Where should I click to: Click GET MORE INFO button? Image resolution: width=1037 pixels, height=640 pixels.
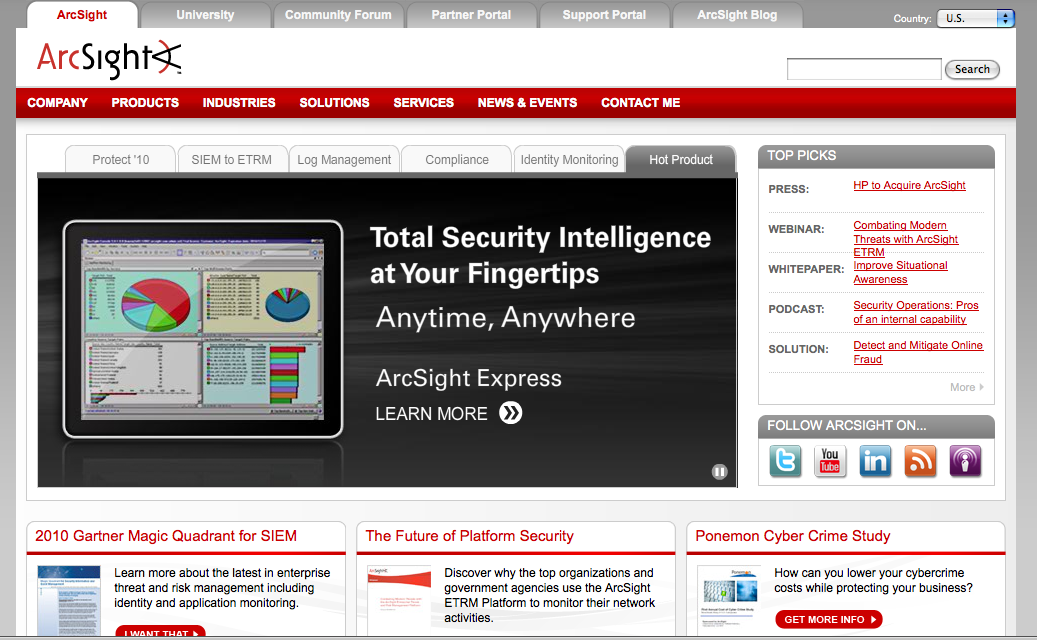tap(829, 620)
